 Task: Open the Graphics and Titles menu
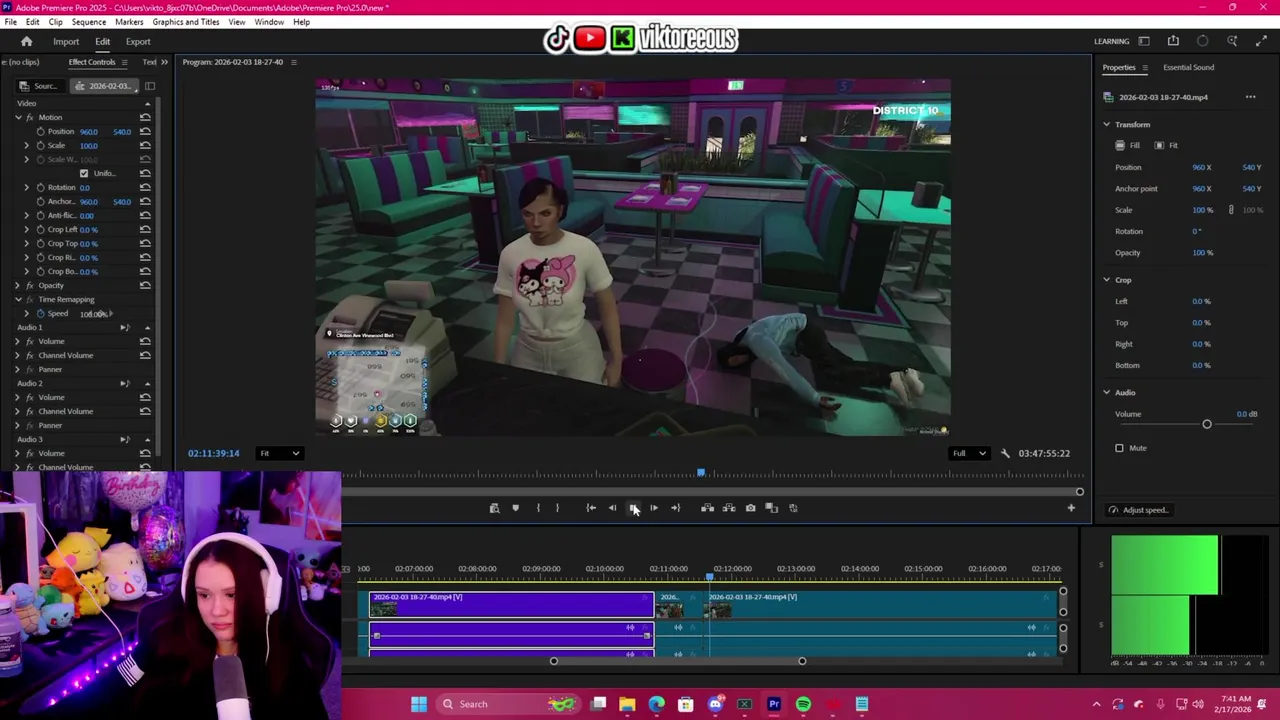coord(186,21)
